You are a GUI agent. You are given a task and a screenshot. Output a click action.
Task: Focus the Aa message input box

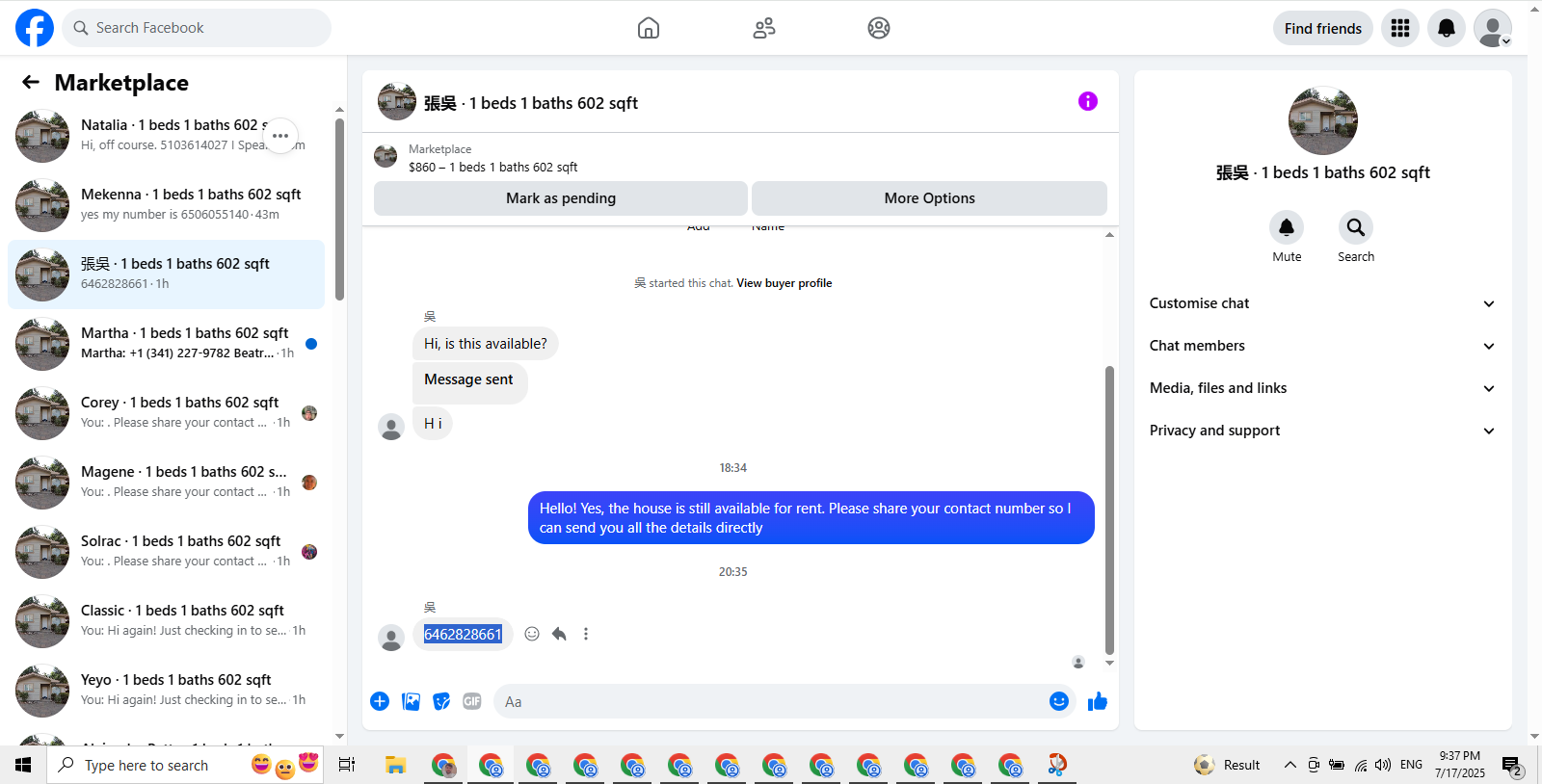pos(771,701)
